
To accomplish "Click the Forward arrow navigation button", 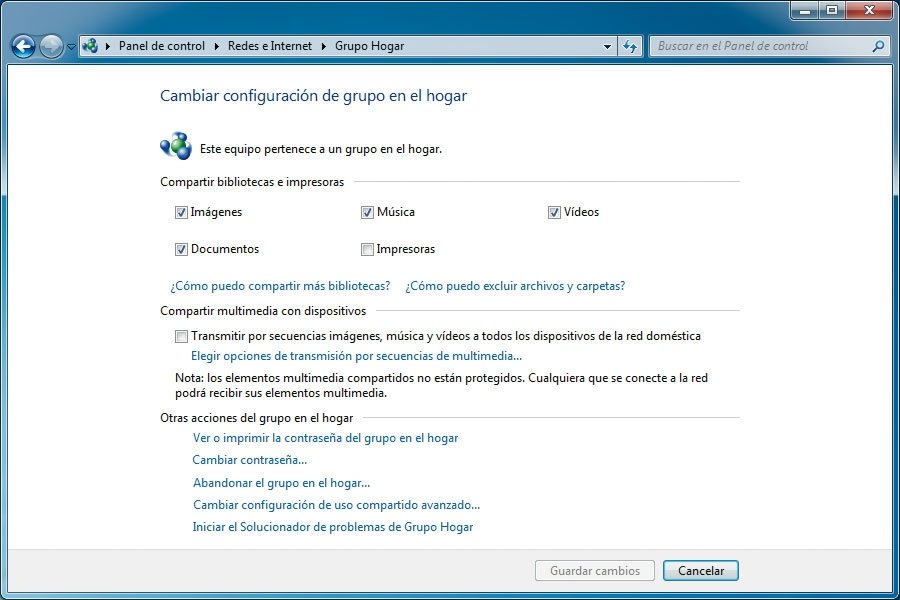I will pos(51,47).
